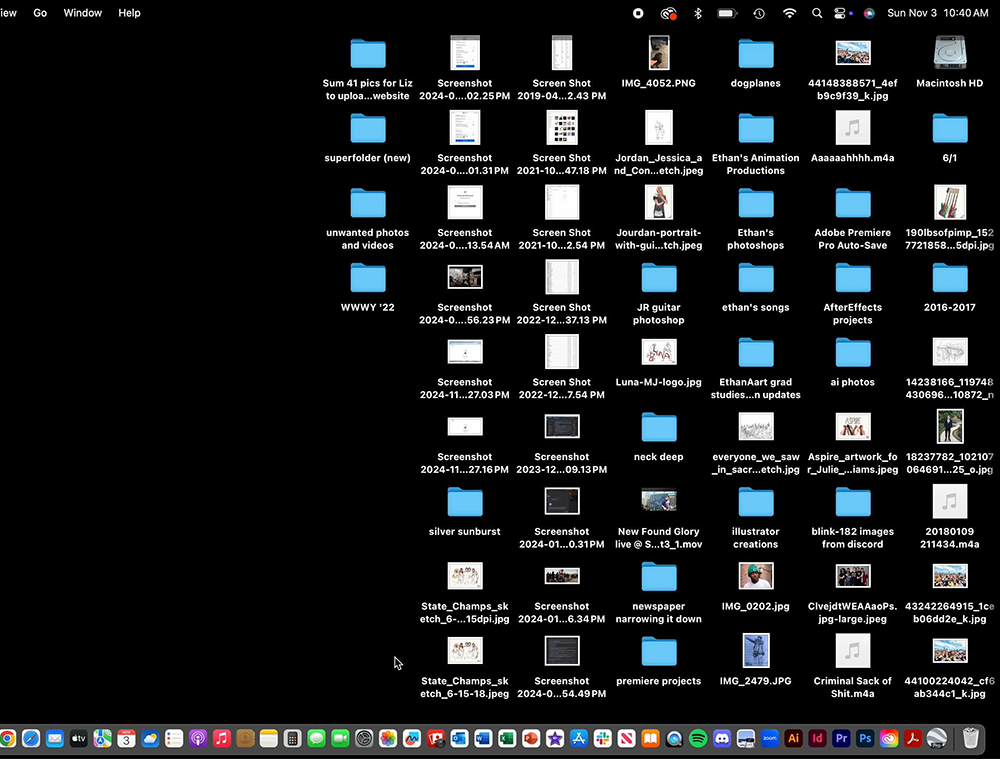Viewport: 1000px width, 760px height.
Task: Select Ethan's Animation Productions folder
Action: [756, 128]
